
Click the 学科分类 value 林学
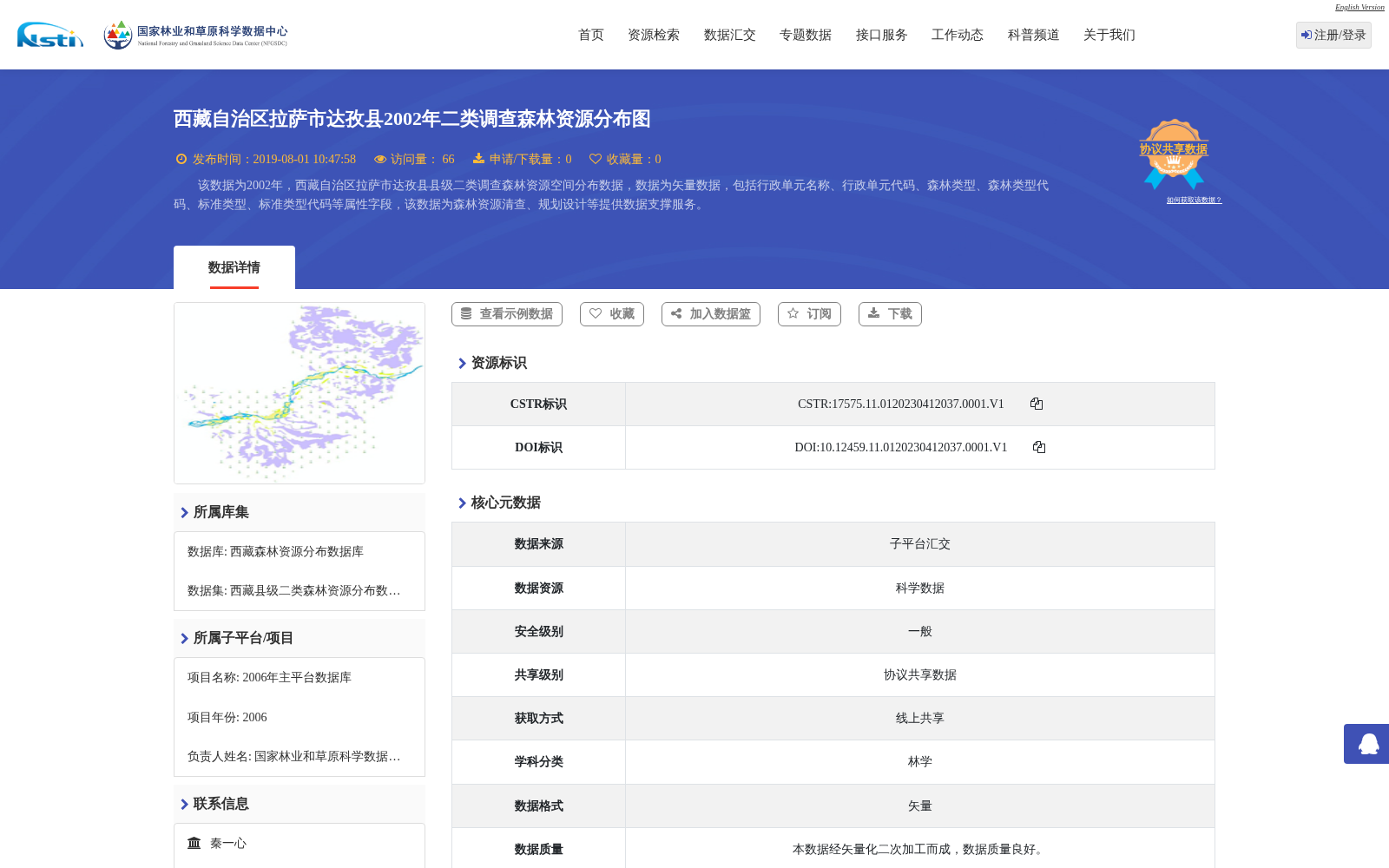(x=920, y=761)
